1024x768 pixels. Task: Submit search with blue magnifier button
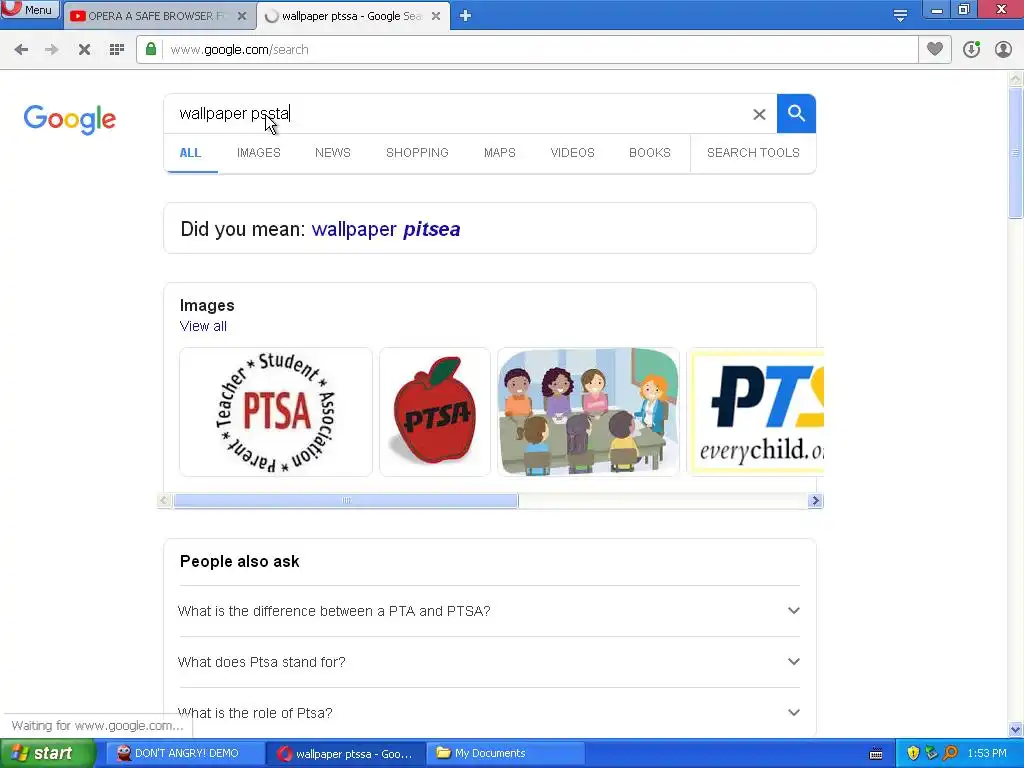pyautogui.click(x=796, y=114)
